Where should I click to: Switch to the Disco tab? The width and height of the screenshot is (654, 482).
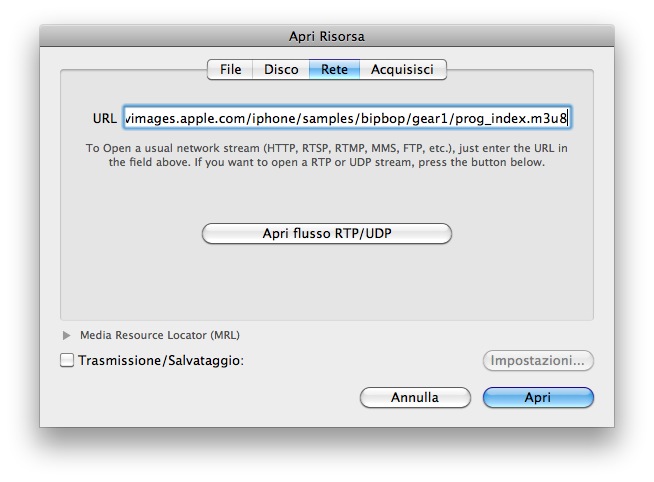point(281,70)
